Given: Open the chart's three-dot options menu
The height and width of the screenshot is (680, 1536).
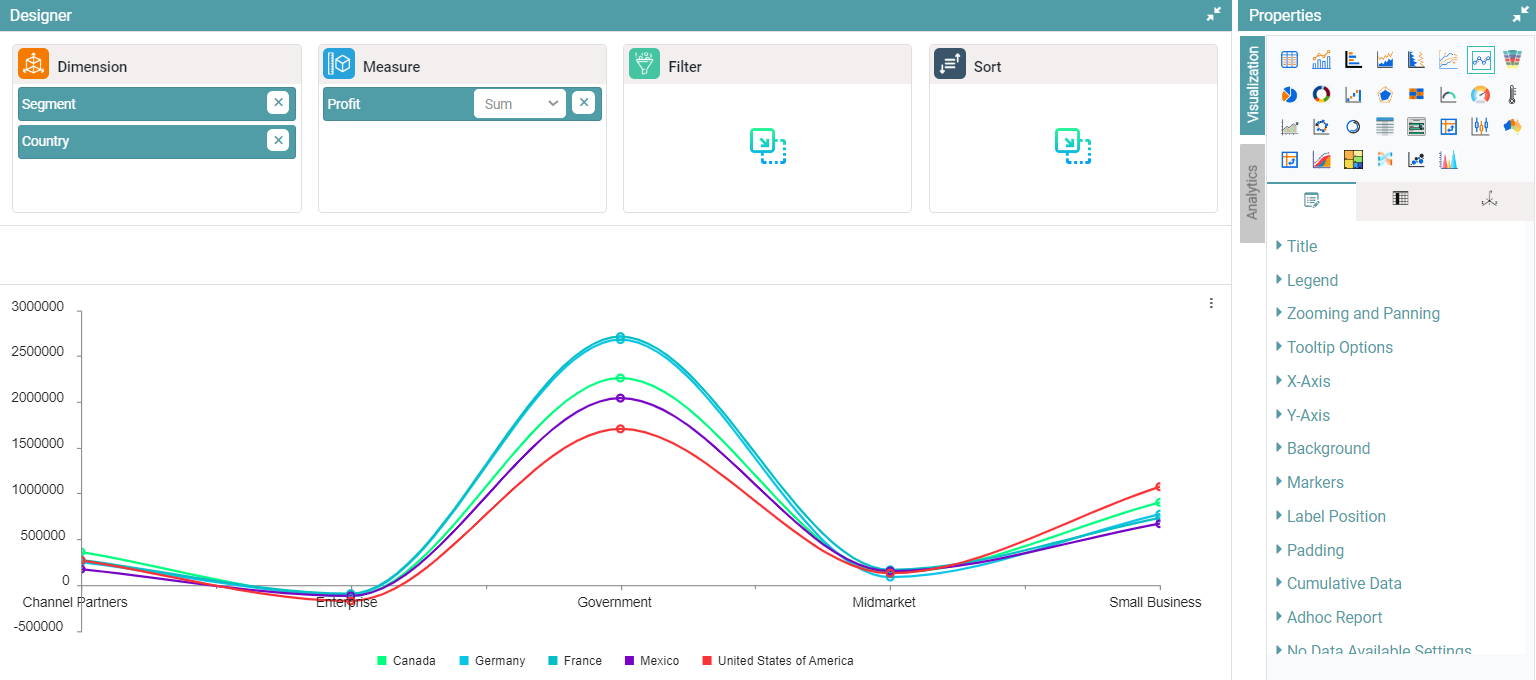Looking at the screenshot, I should coord(1211,303).
